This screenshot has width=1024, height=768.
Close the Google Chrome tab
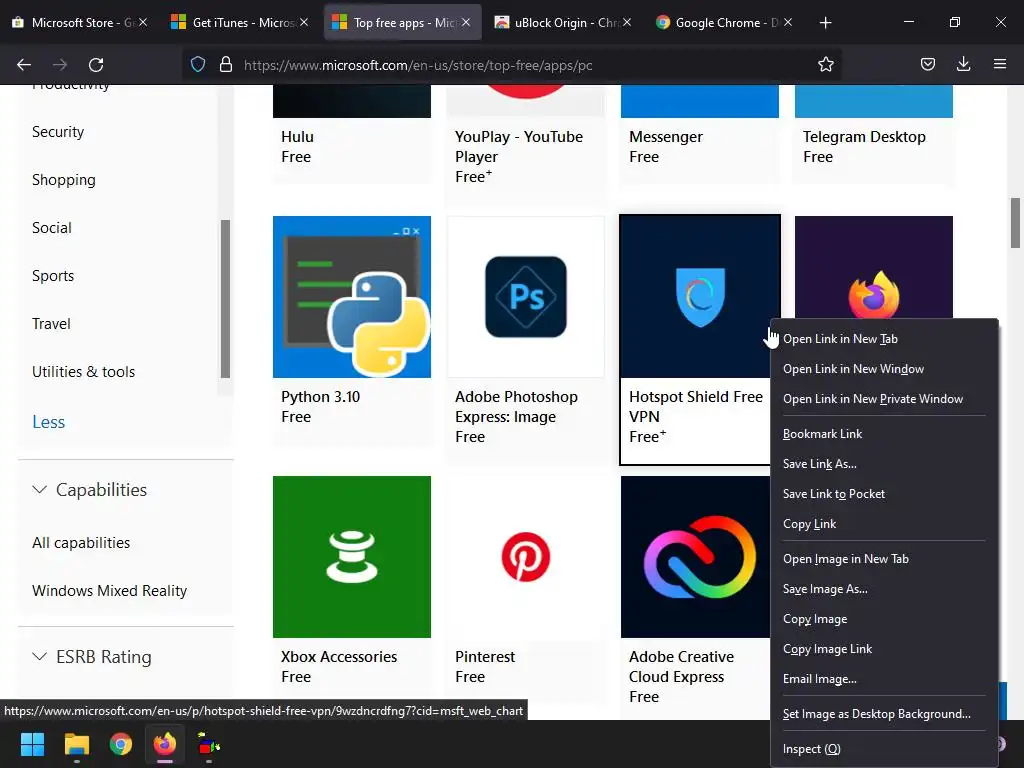pos(788,22)
